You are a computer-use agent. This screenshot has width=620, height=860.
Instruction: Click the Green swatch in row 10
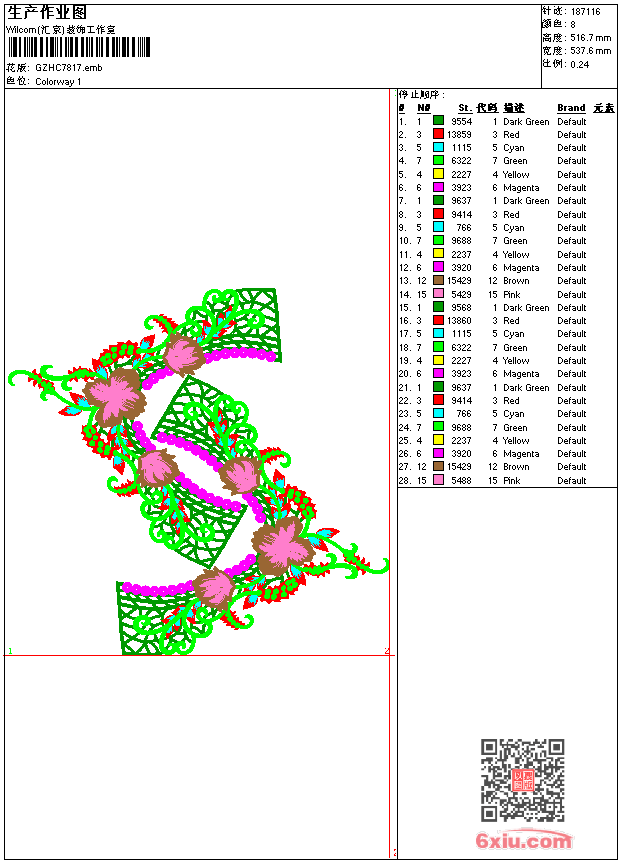pos(438,240)
